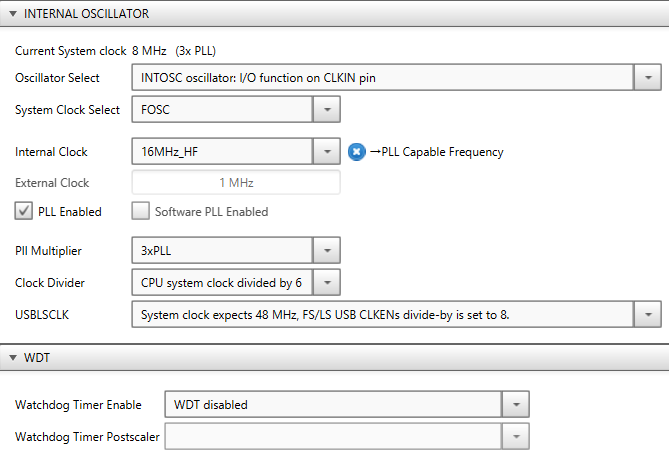Open the System Clock Select dropdown arrow
This screenshot has width=669, height=464.
(x=327, y=110)
